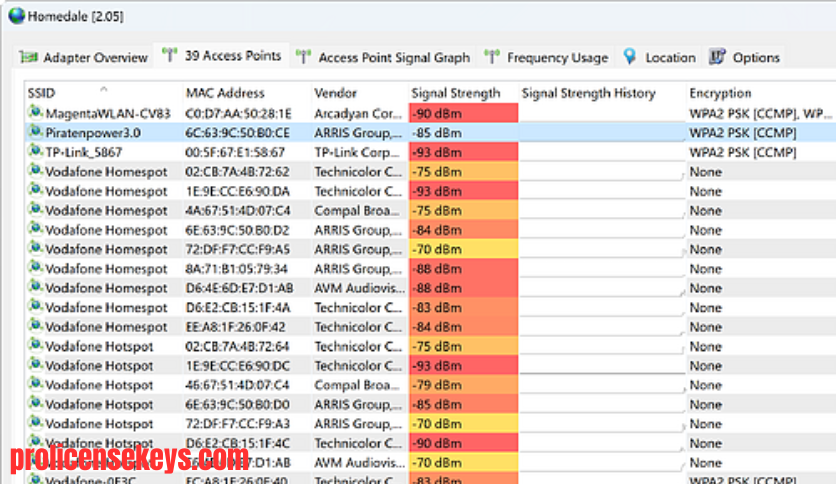Viewport: 836px width, 484px height.
Task: Open the Adapter Overview tab
Action: click(x=84, y=57)
